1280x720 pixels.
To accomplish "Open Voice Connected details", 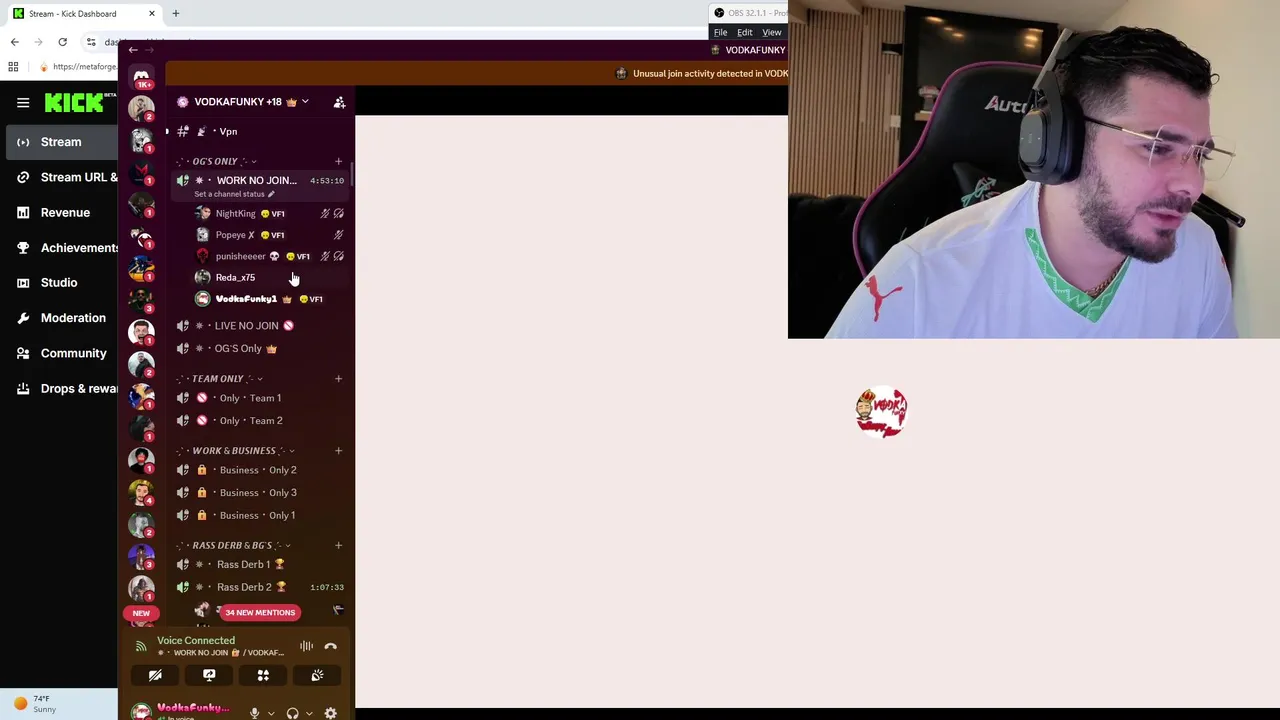I will click(196, 641).
